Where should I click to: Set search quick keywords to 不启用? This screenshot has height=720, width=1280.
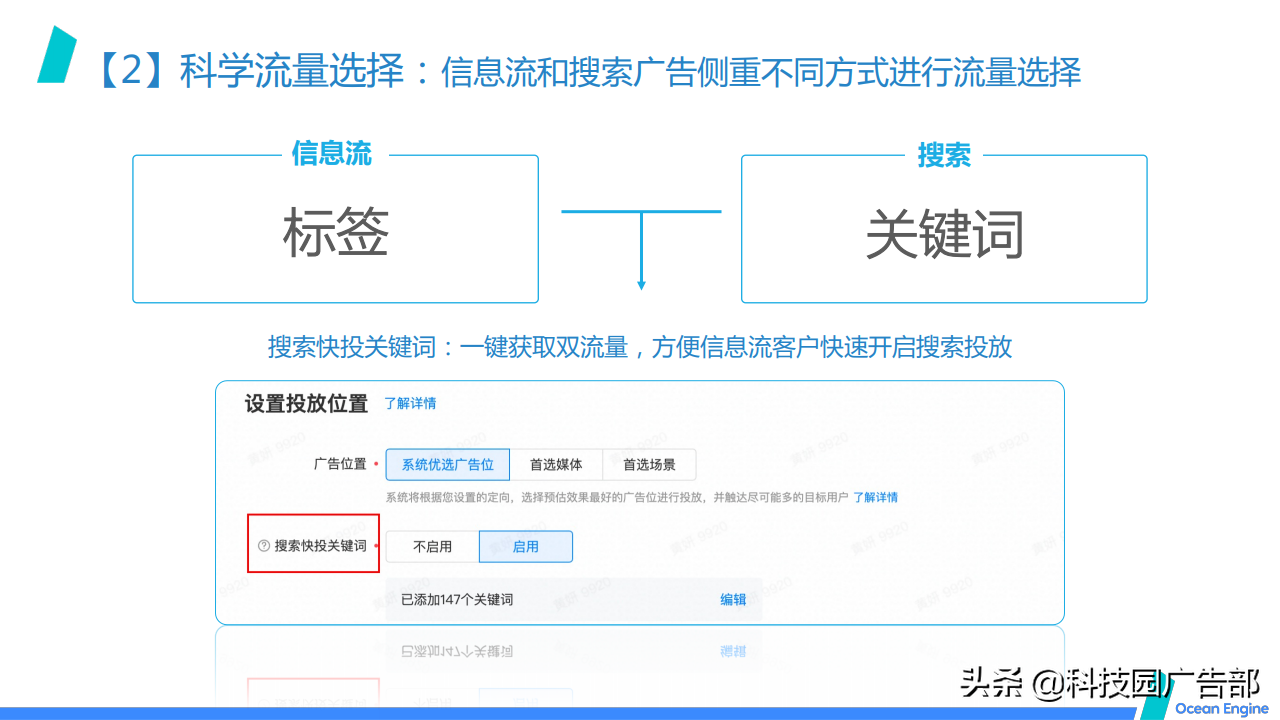[x=433, y=546]
